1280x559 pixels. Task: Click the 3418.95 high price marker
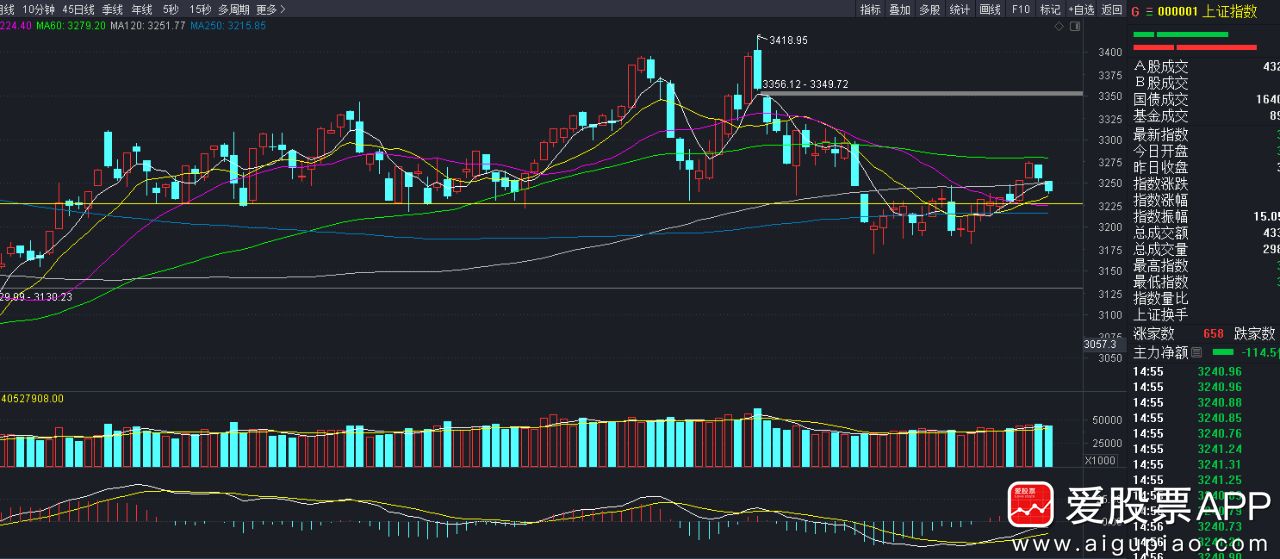point(787,39)
